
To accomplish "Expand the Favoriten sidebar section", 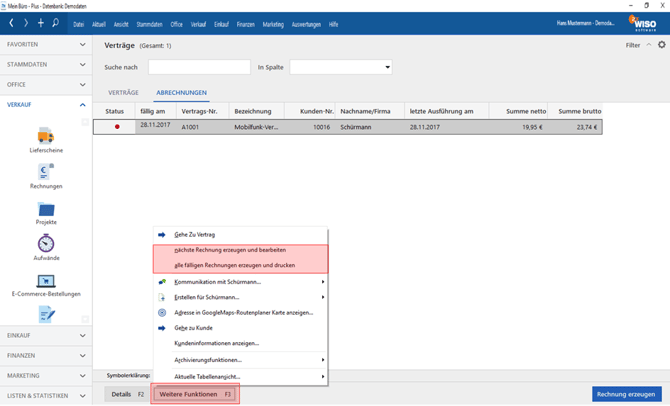I will (x=45, y=45).
